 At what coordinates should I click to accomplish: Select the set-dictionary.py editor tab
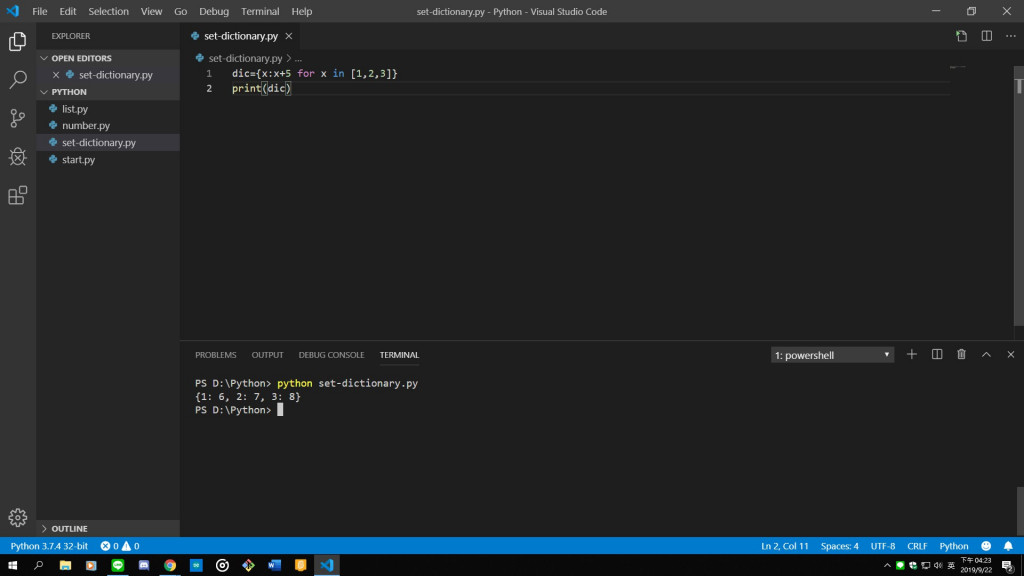pyautogui.click(x=240, y=36)
